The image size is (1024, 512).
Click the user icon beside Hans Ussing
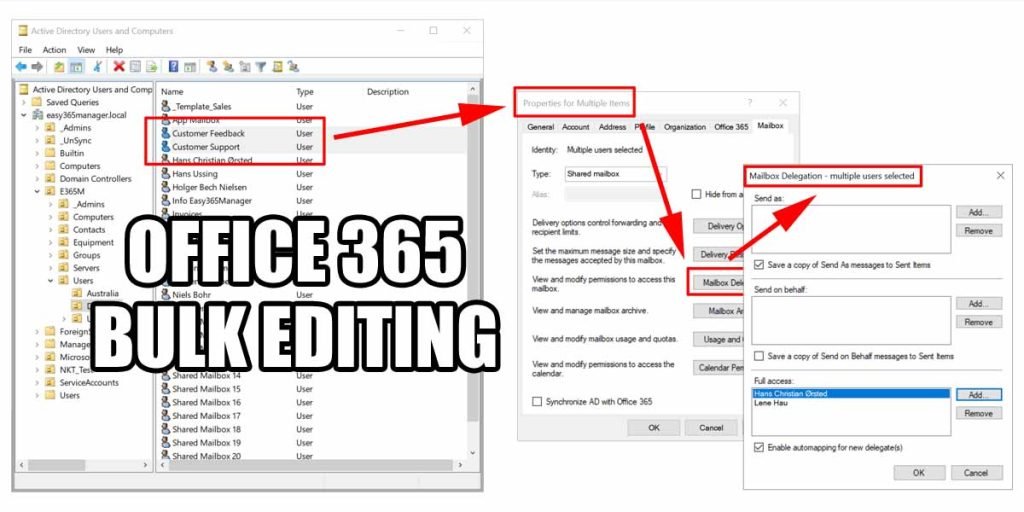(x=165, y=174)
